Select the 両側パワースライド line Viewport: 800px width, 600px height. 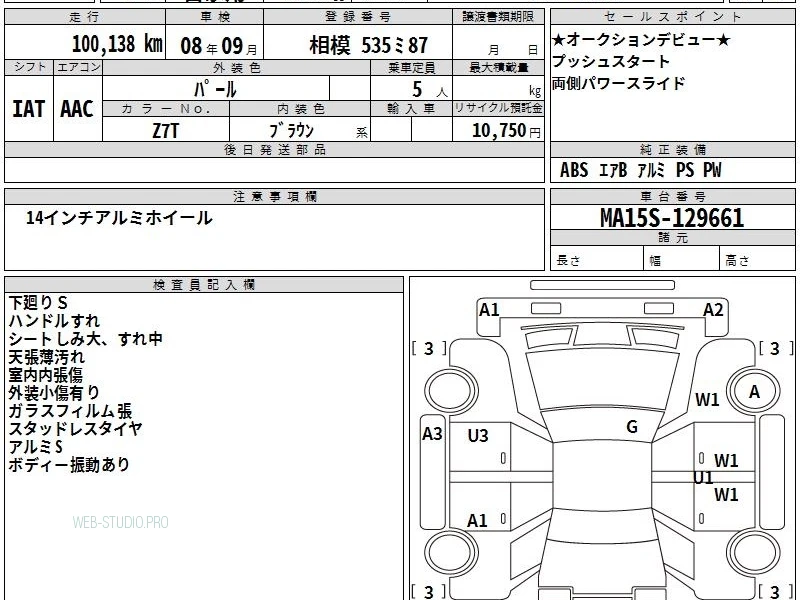618,83
